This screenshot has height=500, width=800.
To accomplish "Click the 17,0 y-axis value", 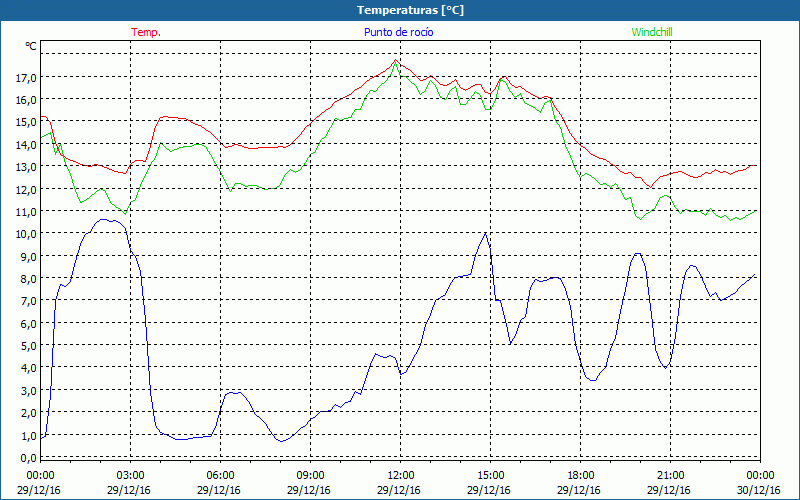I will tap(27, 78).
